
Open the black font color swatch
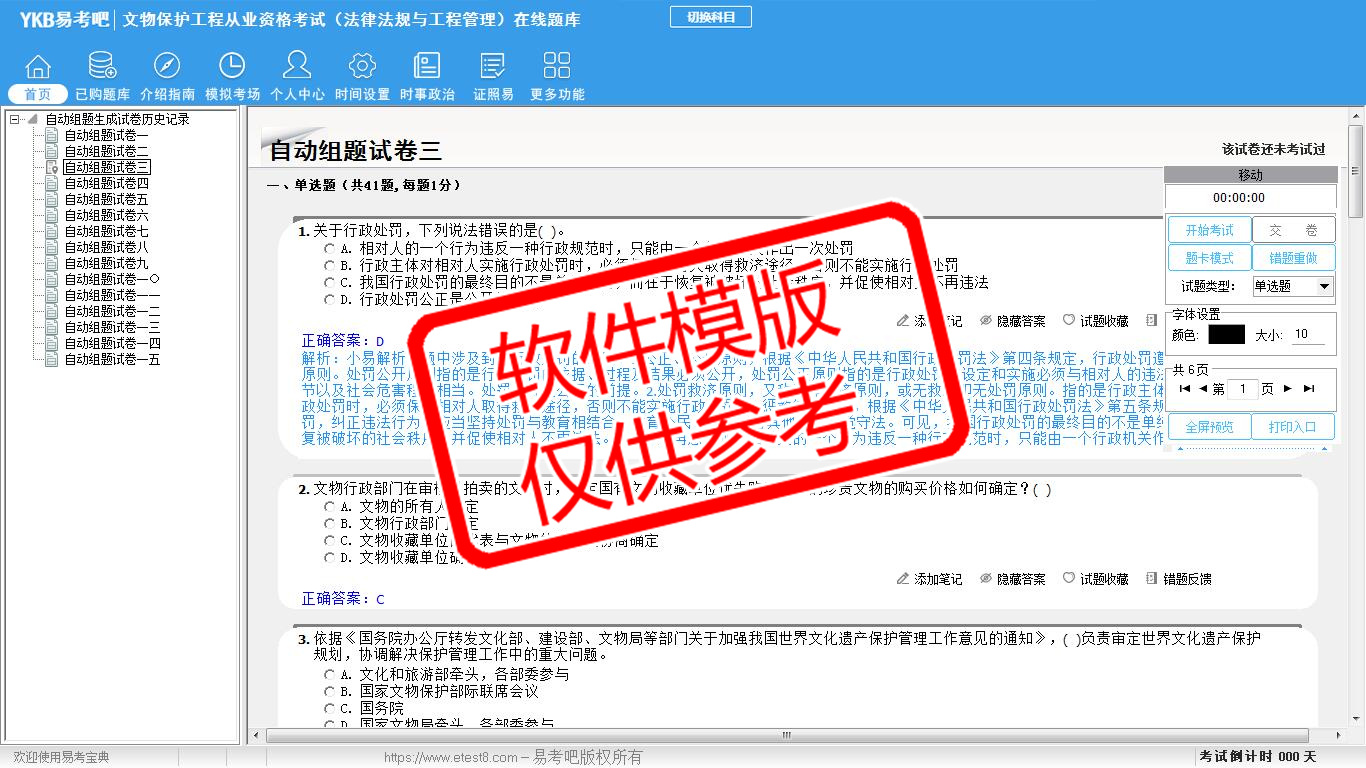pyautogui.click(x=1226, y=335)
